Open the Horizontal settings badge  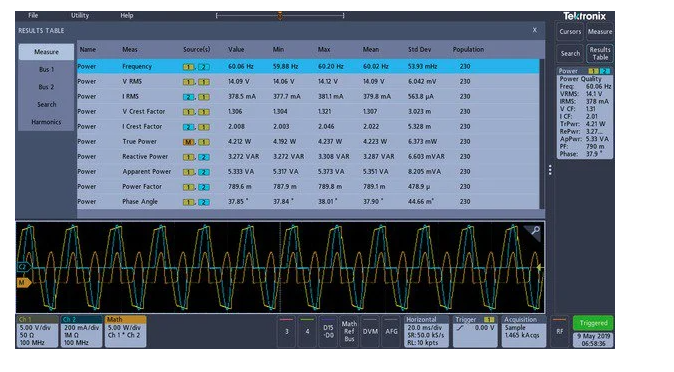(426, 331)
